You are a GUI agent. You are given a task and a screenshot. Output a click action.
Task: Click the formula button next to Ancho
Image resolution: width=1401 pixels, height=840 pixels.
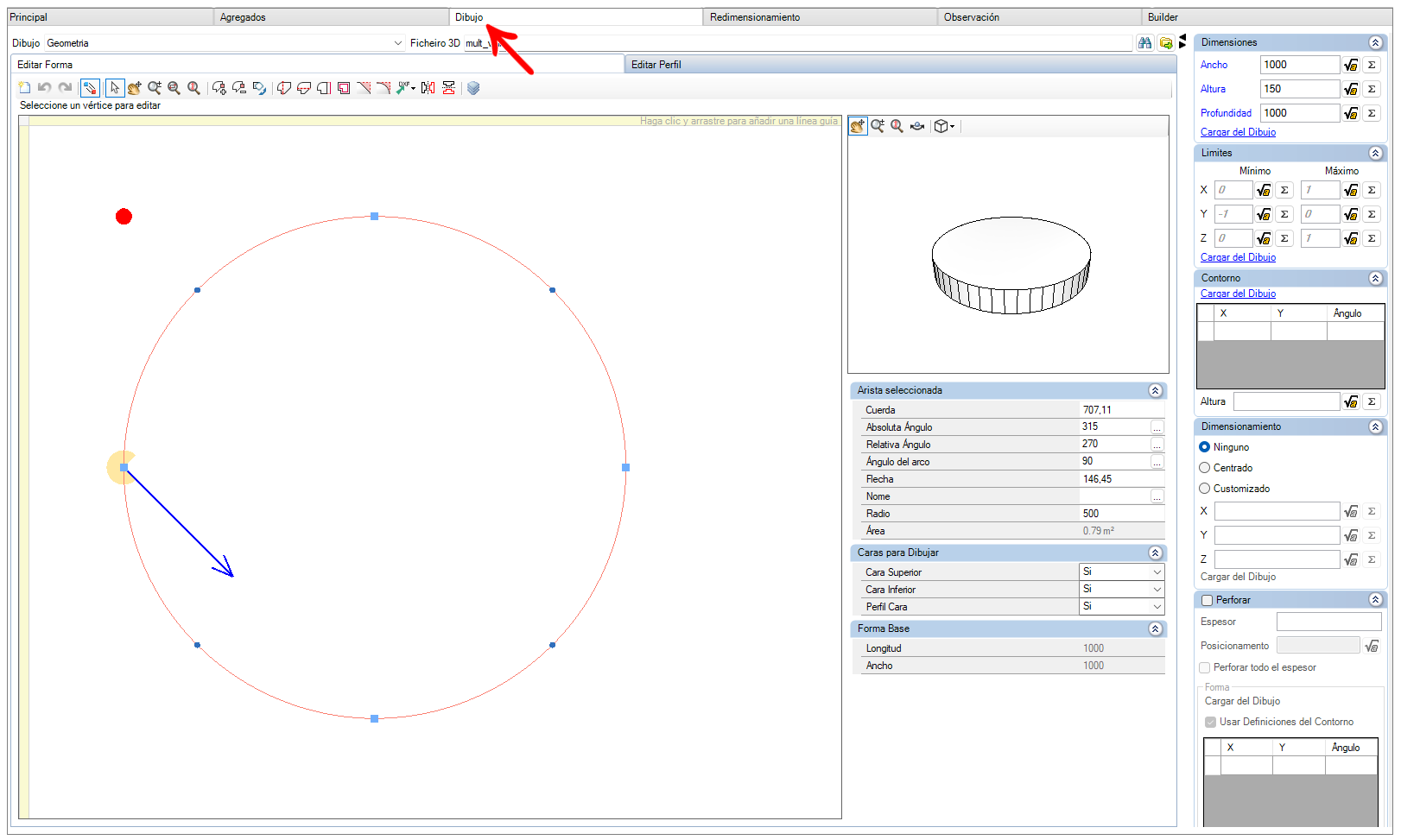[1351, 65]
